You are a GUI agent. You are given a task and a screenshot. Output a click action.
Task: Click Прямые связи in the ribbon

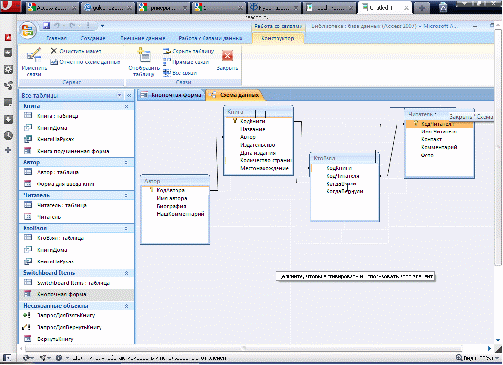pyautogui.click(x=186, y=62)
